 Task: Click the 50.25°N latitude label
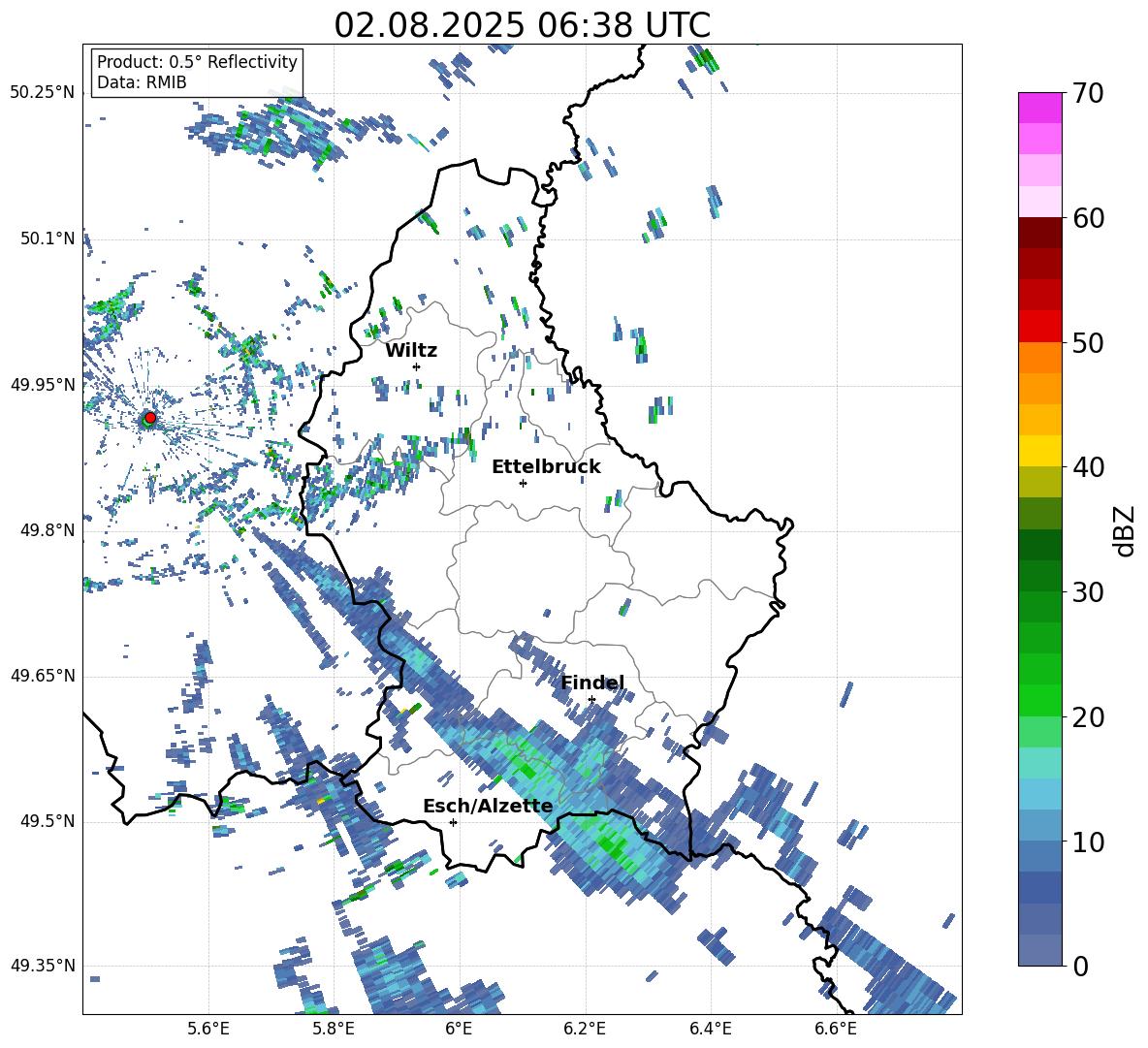(x=42, y=93)
